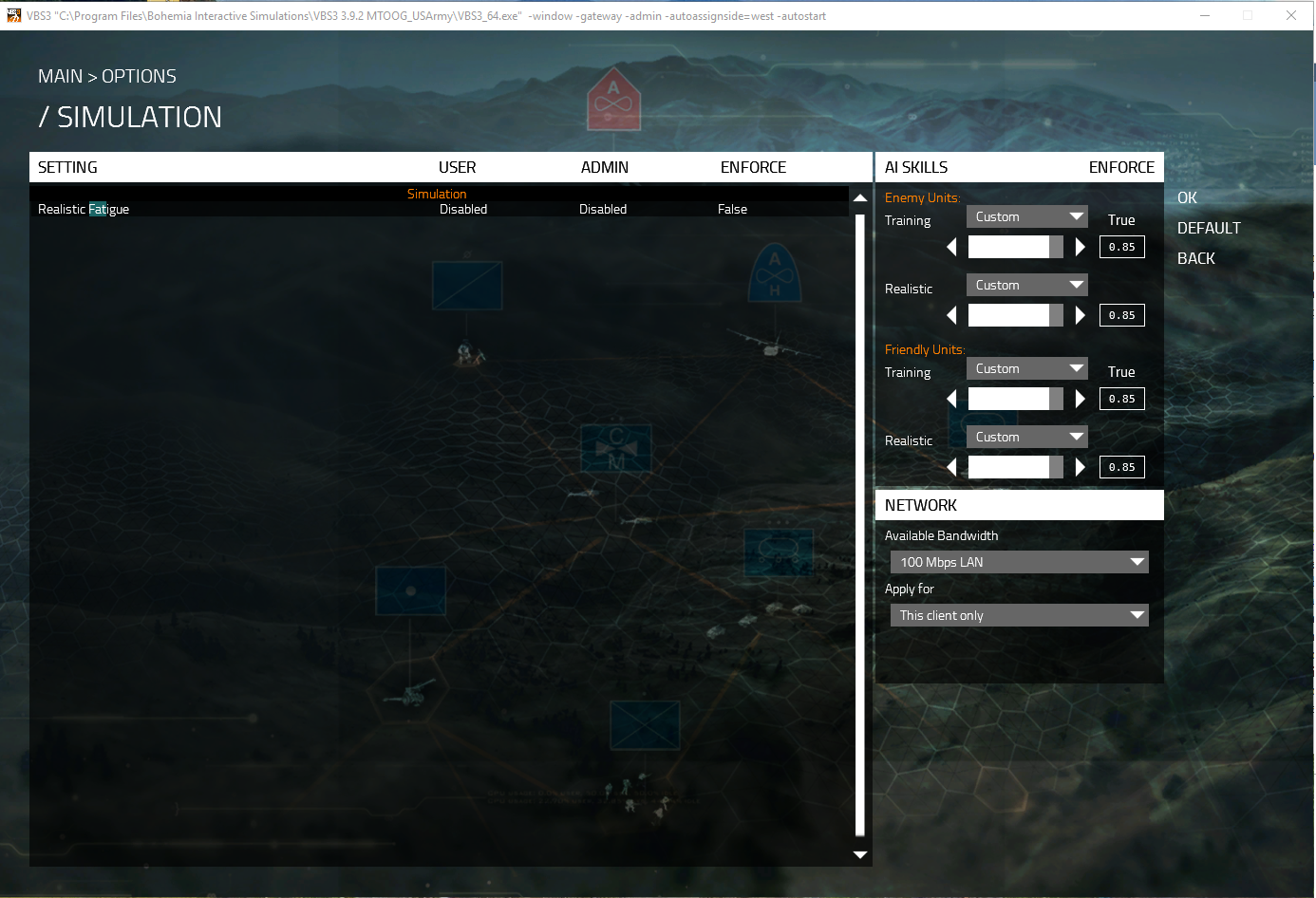Toggle Realistic Fatigue User value Disabled
1316x898 pixels.
[463, 209]
